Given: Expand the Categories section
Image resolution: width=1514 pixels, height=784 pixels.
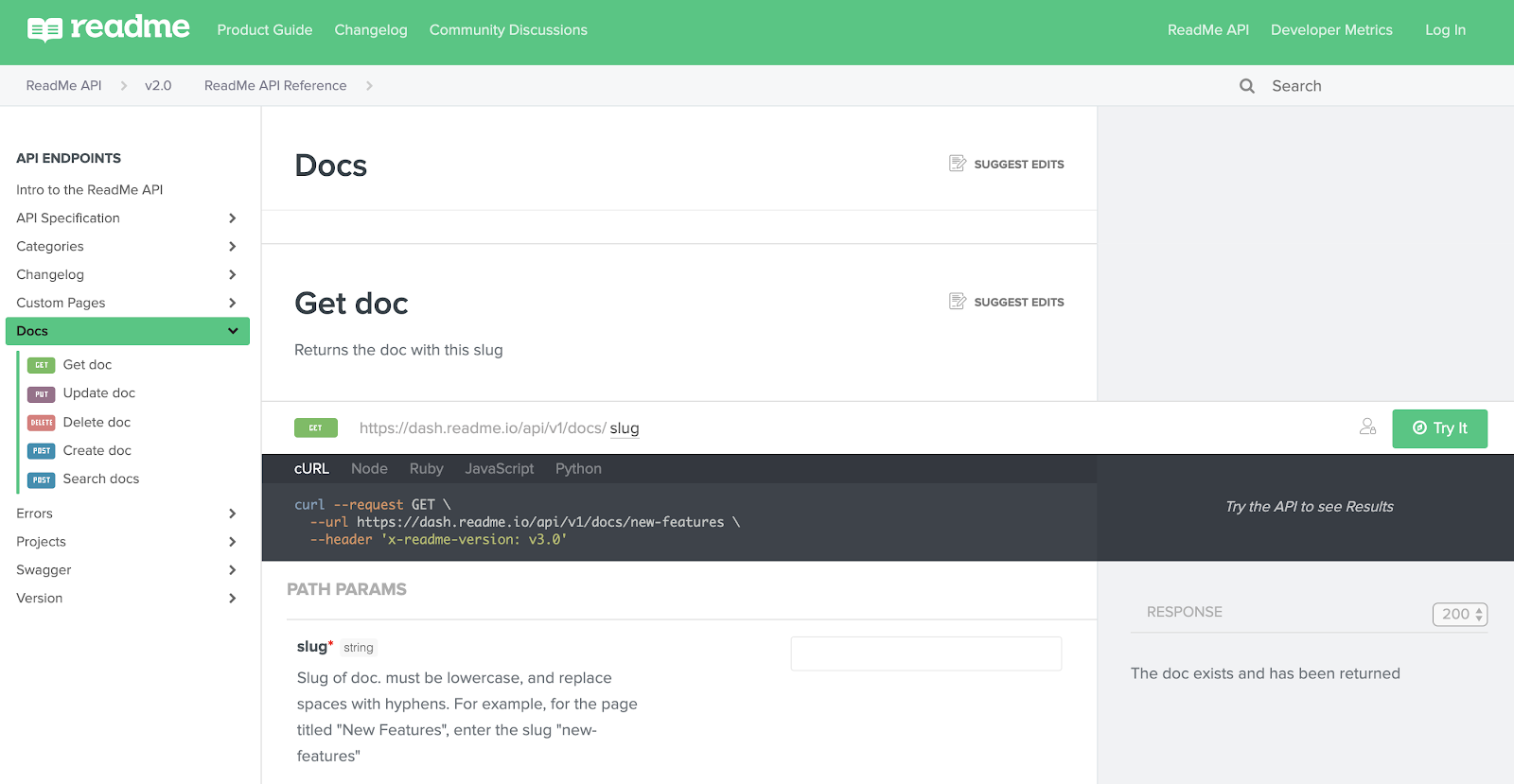Looking at the screenshot, I should [x=232, y=247].
